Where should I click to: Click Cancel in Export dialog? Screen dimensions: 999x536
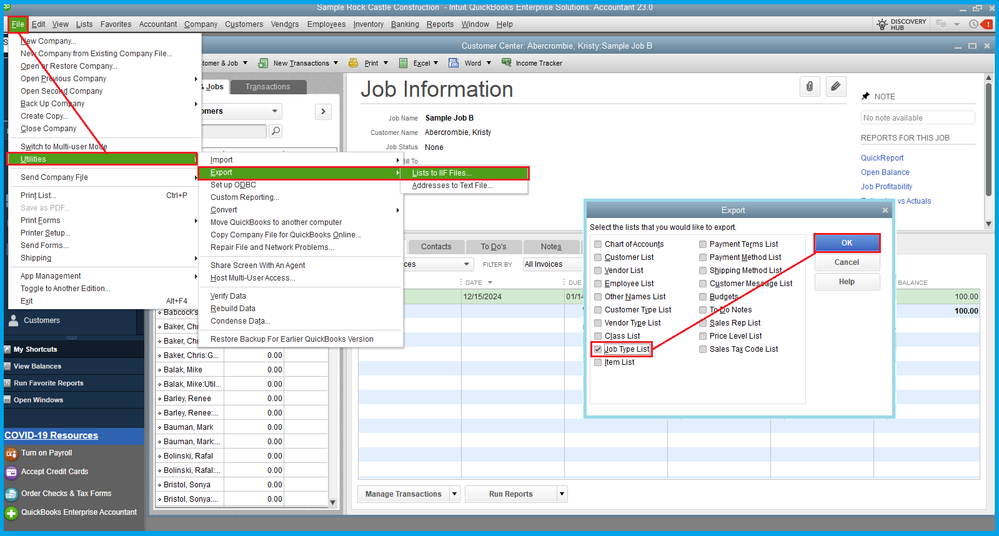pyautogui.click(x=847, y=263)
